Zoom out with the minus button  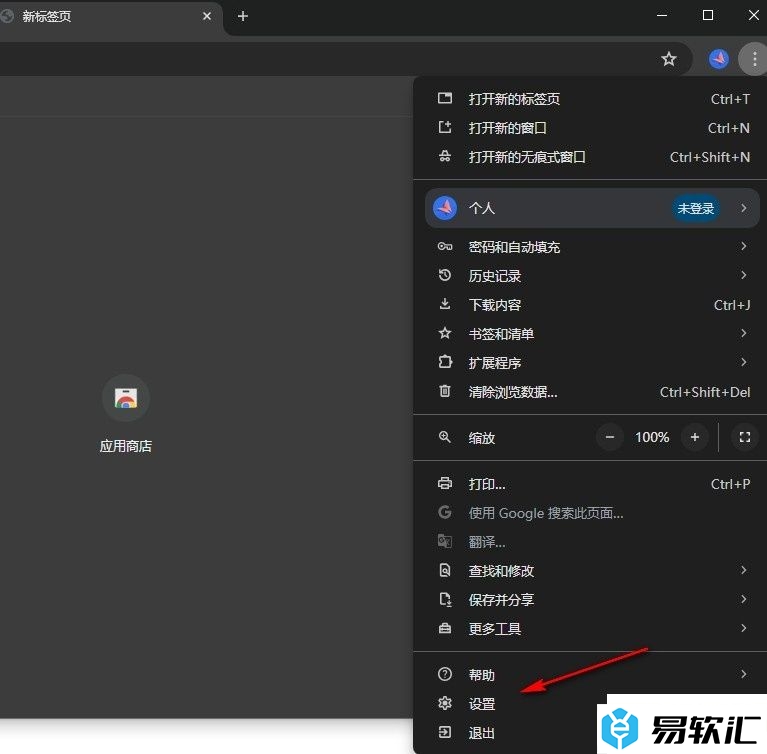click(x=611, y=437)
